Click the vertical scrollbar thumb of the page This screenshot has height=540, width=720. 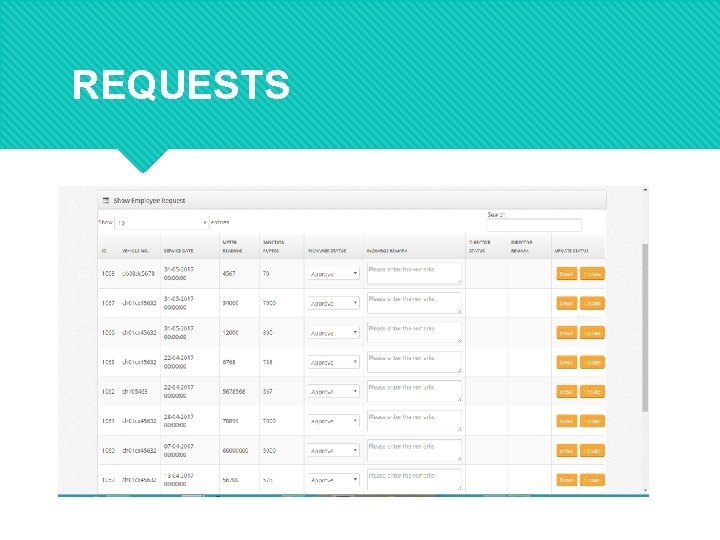click(x=645, y=327)
